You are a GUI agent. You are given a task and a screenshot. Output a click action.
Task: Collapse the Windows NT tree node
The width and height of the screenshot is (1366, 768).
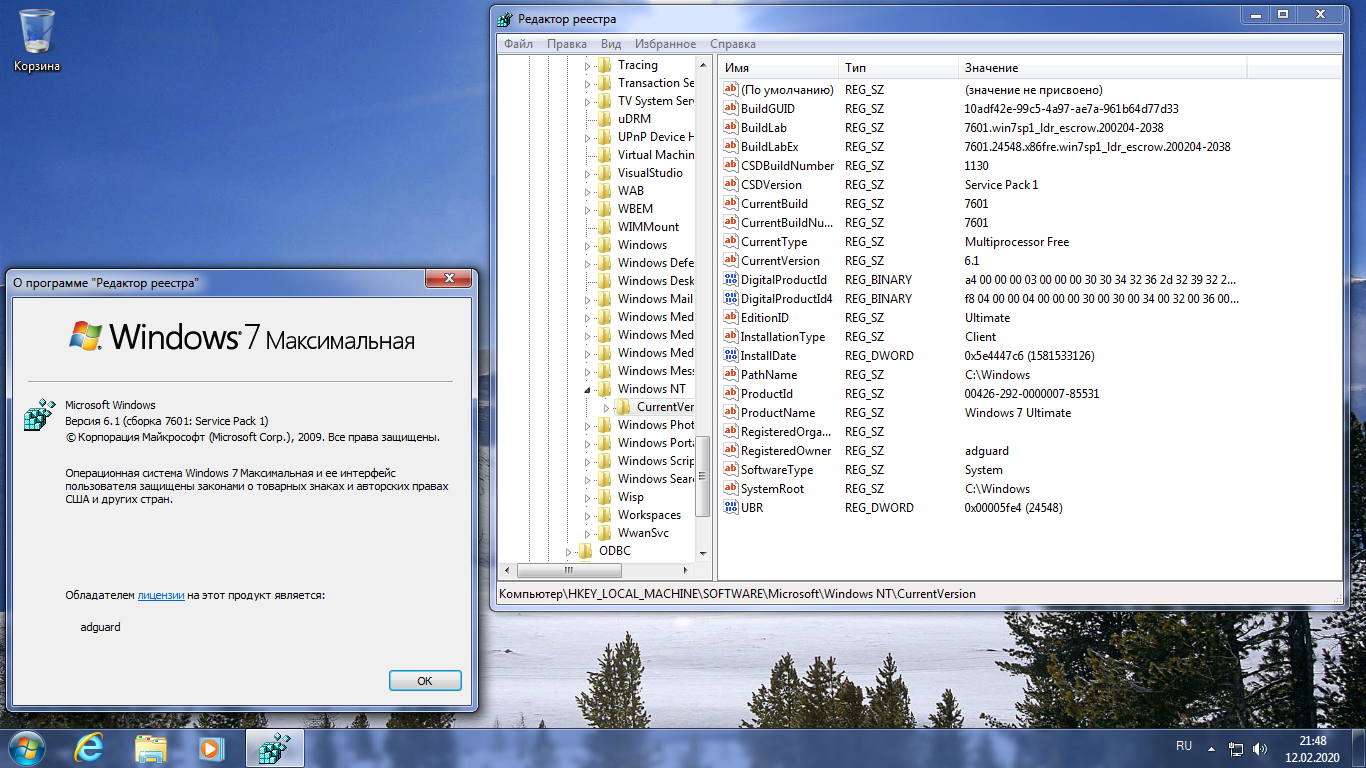pyautogui.click(x=588, y=389)
